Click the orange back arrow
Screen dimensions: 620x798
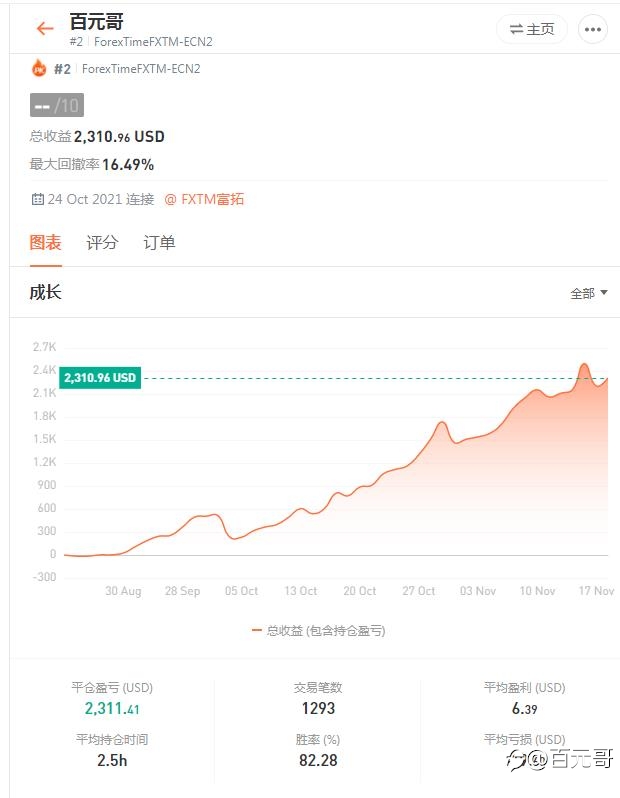(44, 29)
